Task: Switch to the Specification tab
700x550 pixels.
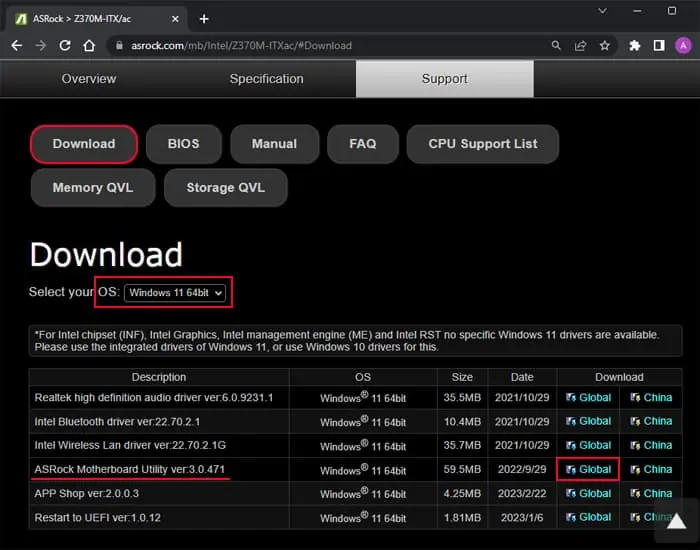Action: pyautogui.click(x=266, y=79)
